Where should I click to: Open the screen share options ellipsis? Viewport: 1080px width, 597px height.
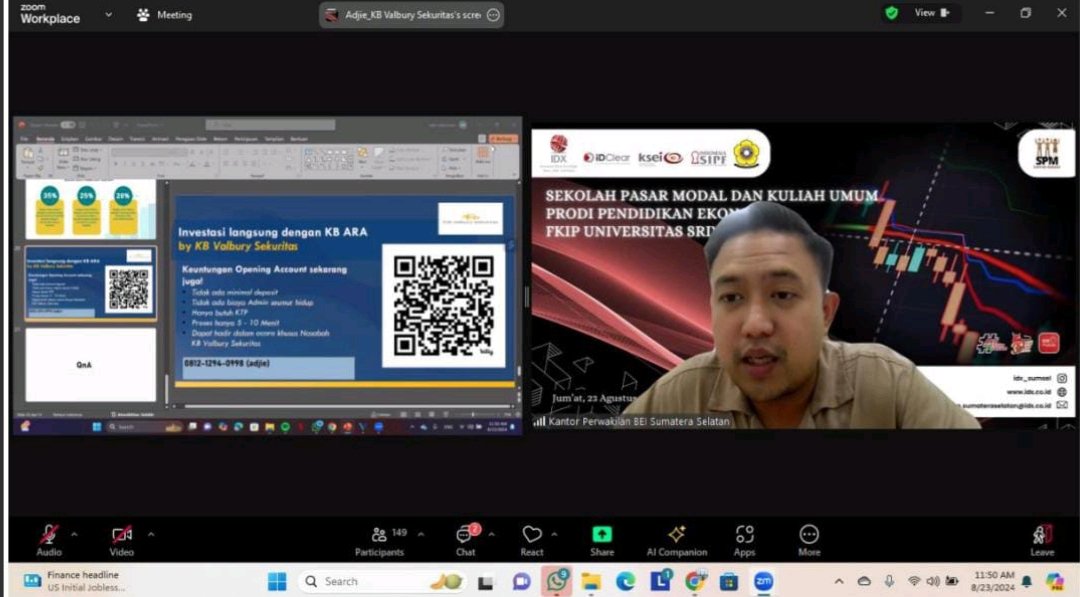(x=493, y=15)
